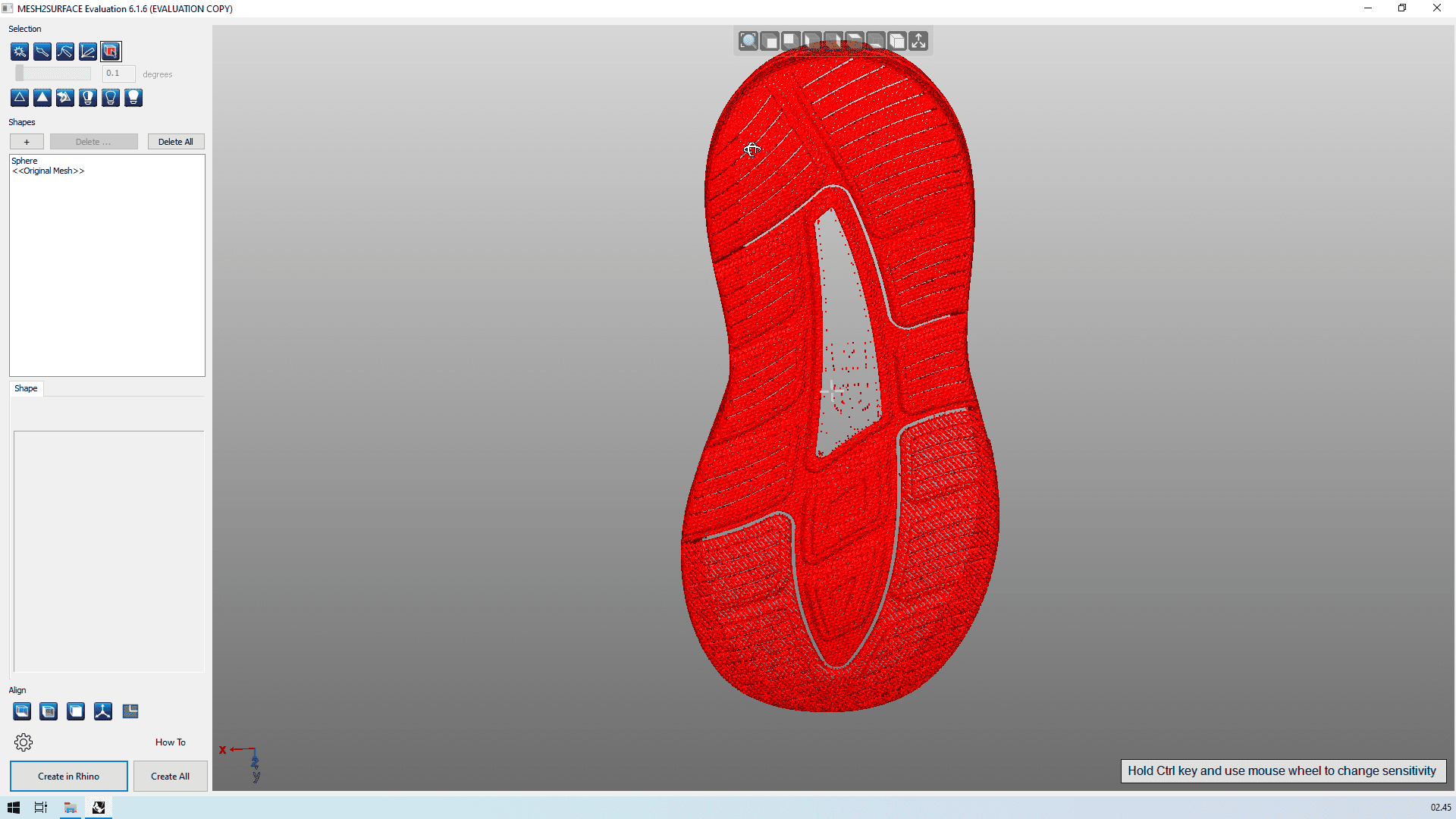Viewport: 1456px width, 819px height.
Task: Switch to the Shape tab
Action: pyautogui.click(x=26, y=388)
